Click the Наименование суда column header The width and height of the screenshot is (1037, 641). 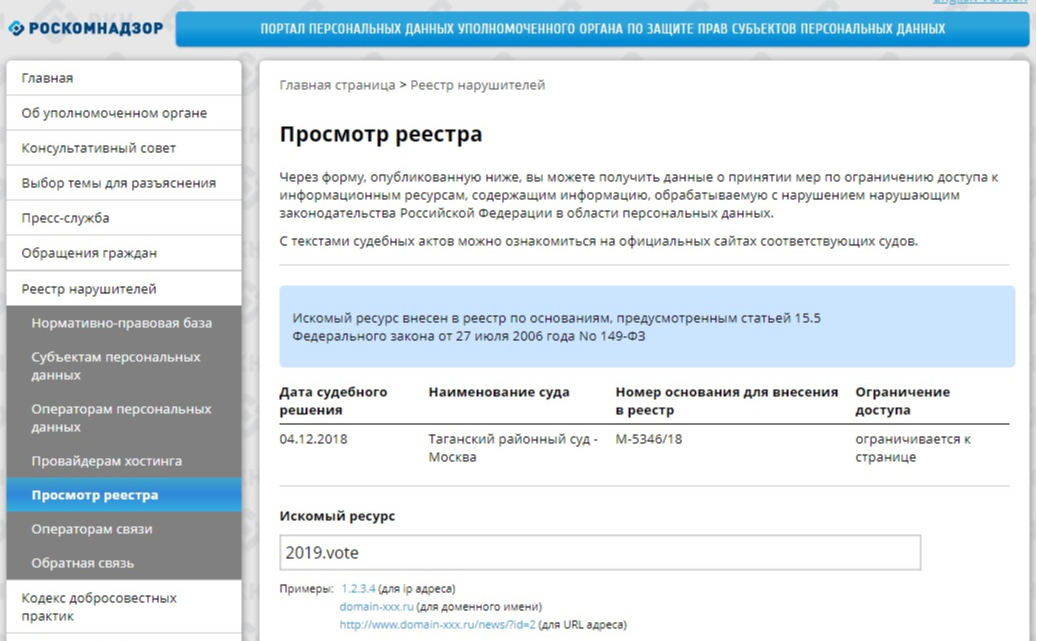pyautogui.click(x=499, y=392)
